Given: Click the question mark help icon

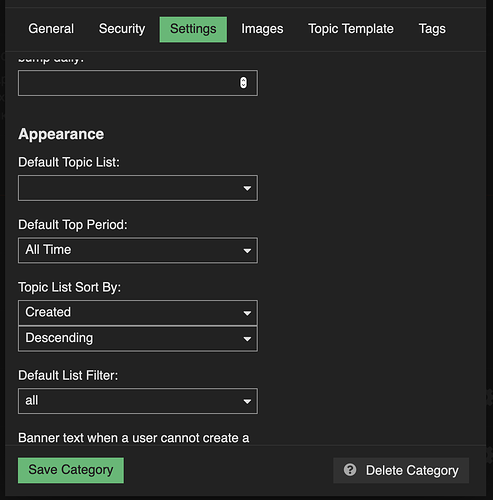Looking at the screenshot, I should tap(350, 470).
